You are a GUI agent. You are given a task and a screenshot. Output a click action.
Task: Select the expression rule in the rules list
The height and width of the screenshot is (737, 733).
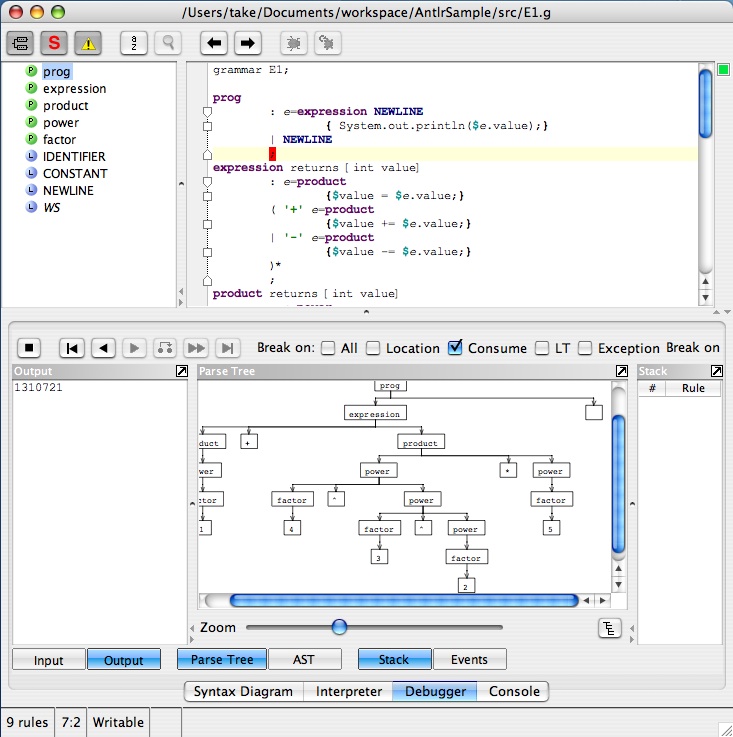point(74,88)
